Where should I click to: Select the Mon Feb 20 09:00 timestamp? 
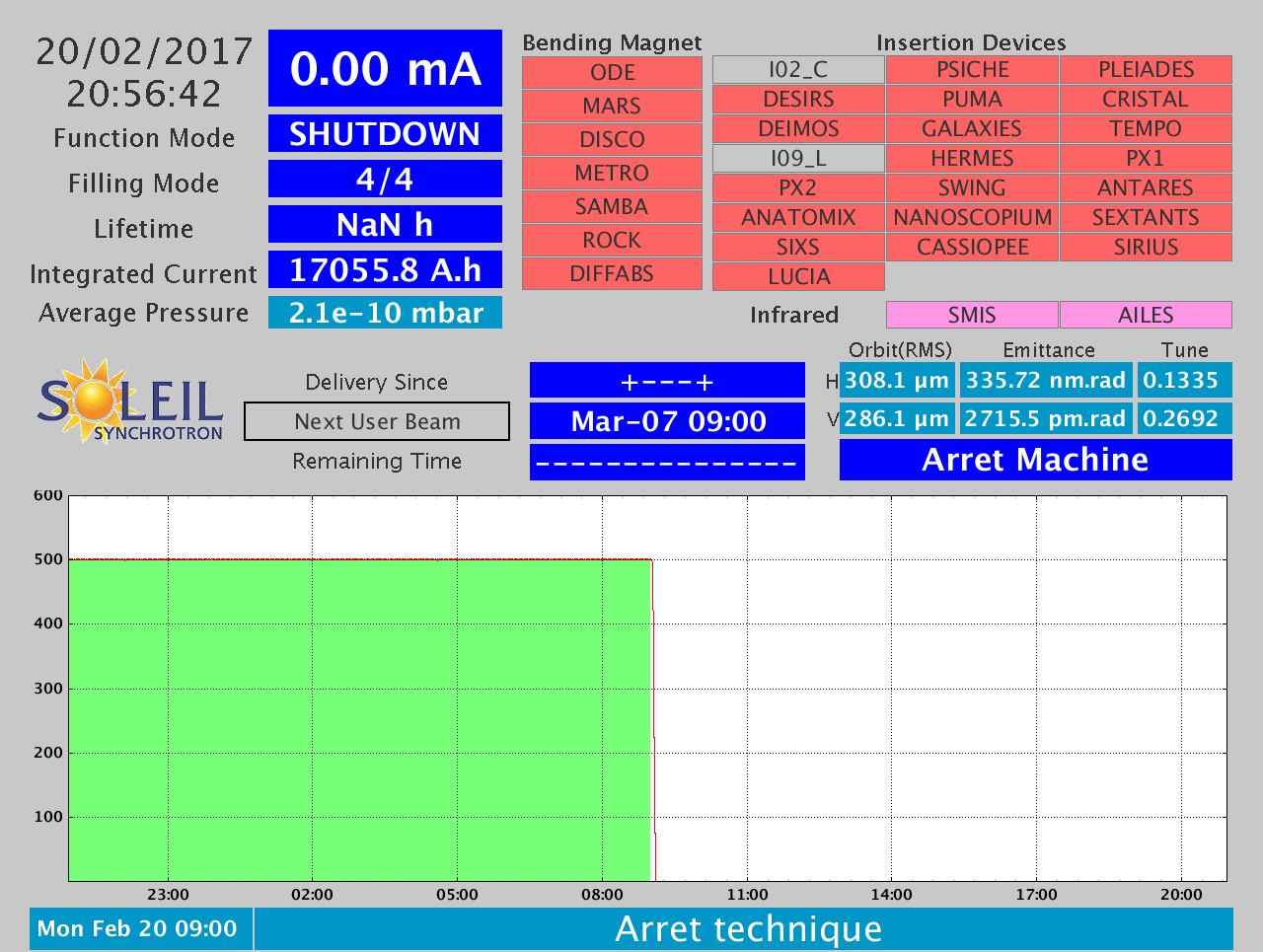pyautogui.click(x=140, y=928)
